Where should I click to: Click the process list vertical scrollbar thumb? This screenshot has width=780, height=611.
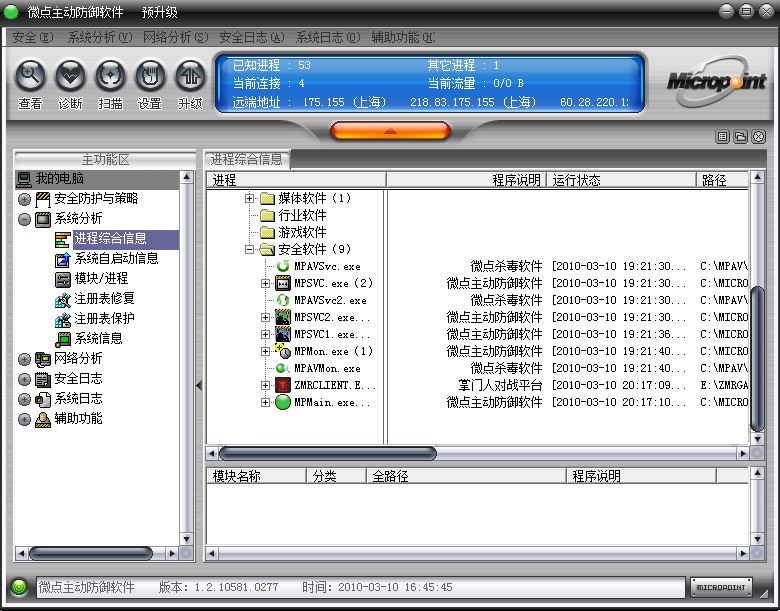pyautogui.click(x=757, y=359)
